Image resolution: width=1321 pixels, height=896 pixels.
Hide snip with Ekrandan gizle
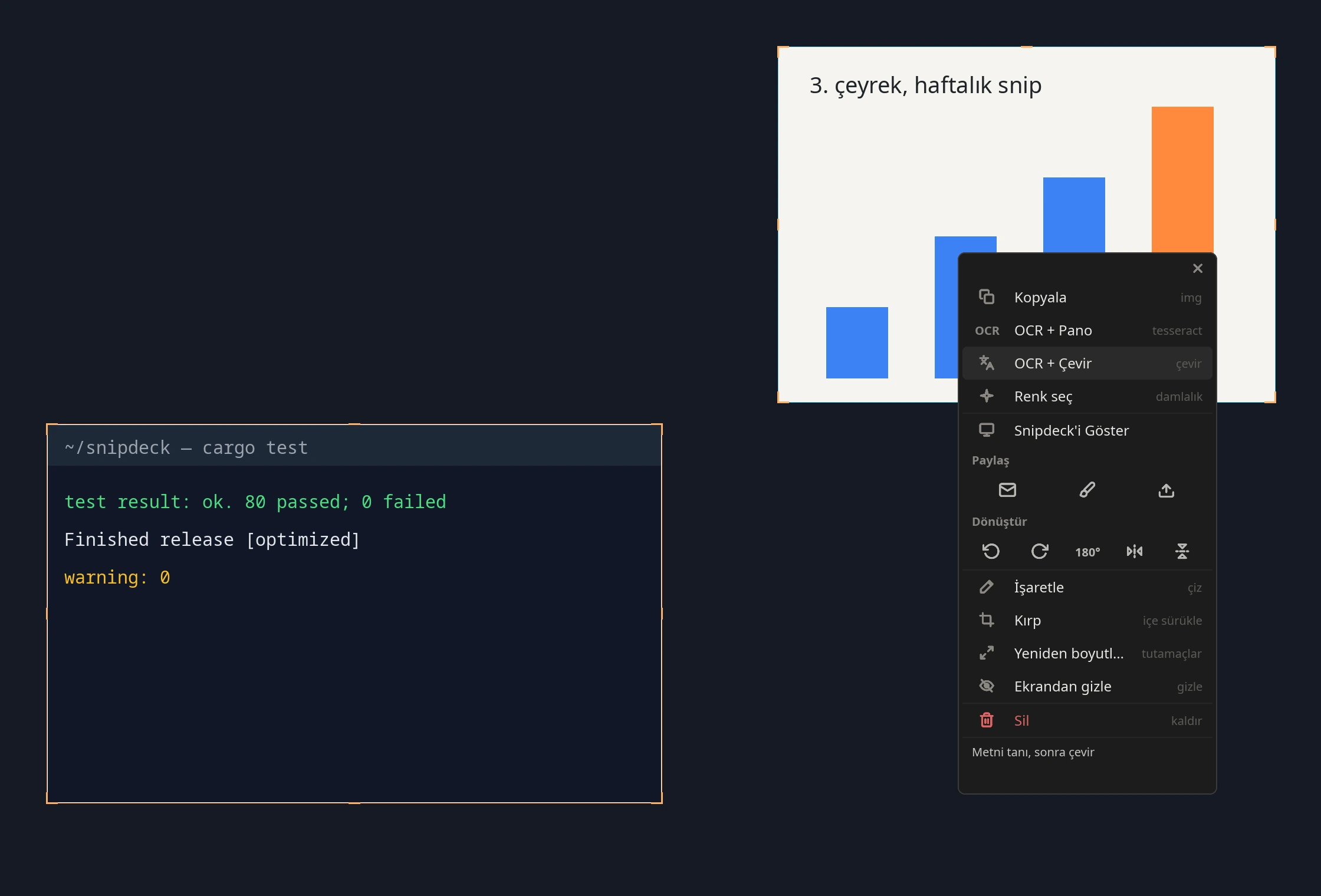click(1087, 686)
